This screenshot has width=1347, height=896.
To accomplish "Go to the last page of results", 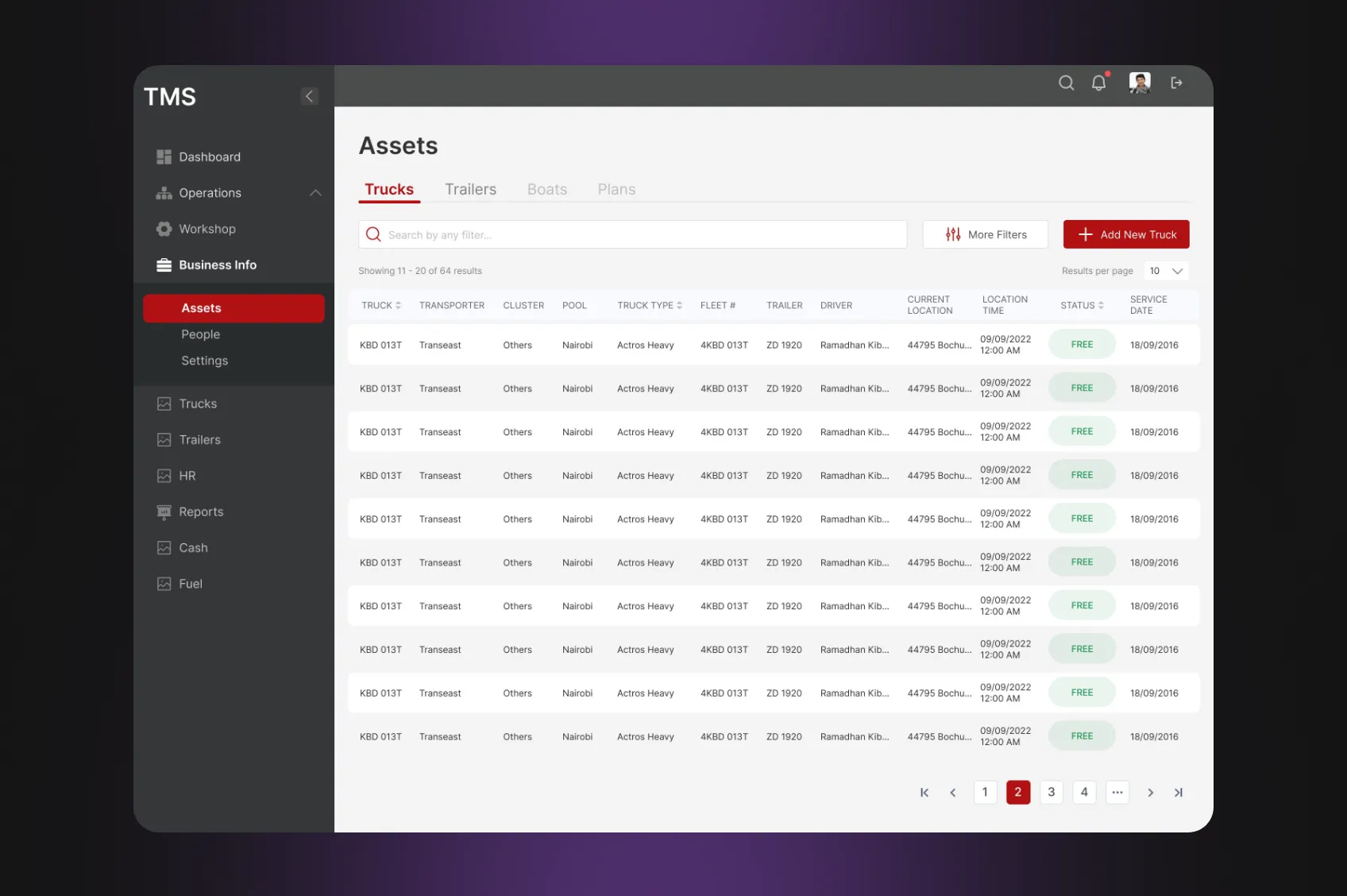I will (x=1179, y=792).
